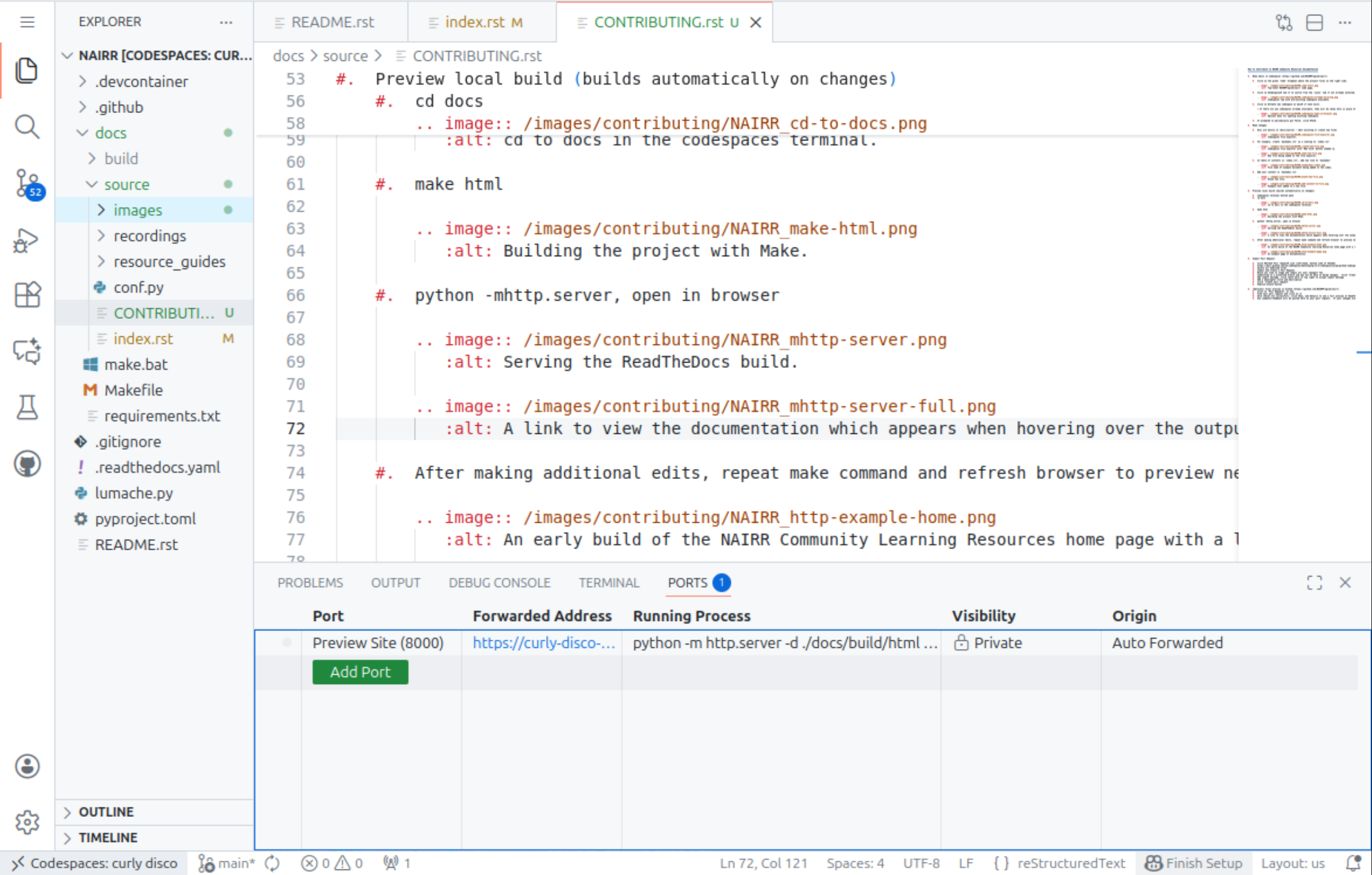1372x875 pixels.
Task: Open the OUTPUT panel tab
Action: pyautogui.click(x=395, y=583)
